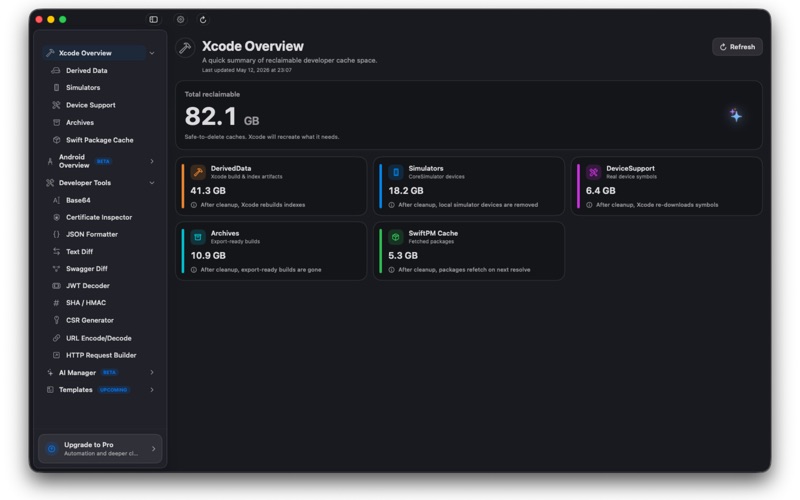Click the SHA / HMAC hash icon

pyautogui.click(x=56, y=303)
